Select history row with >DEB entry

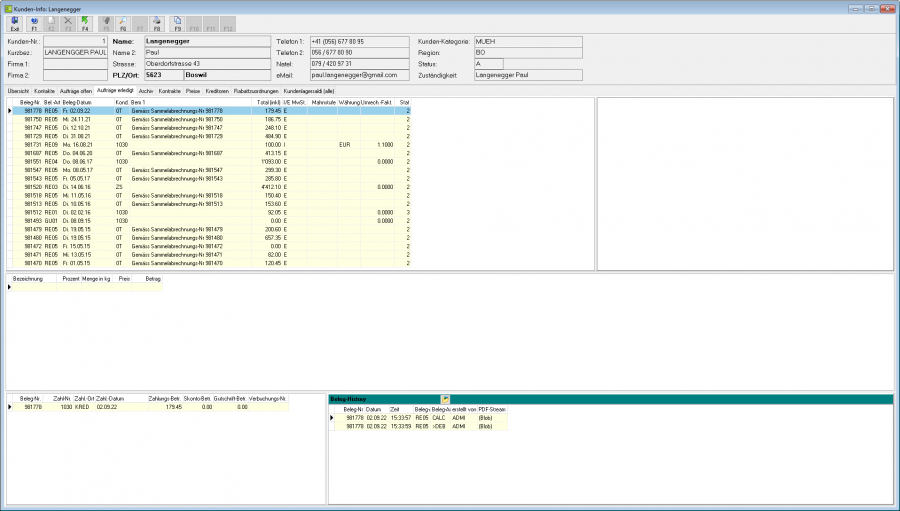click(418, 427)
